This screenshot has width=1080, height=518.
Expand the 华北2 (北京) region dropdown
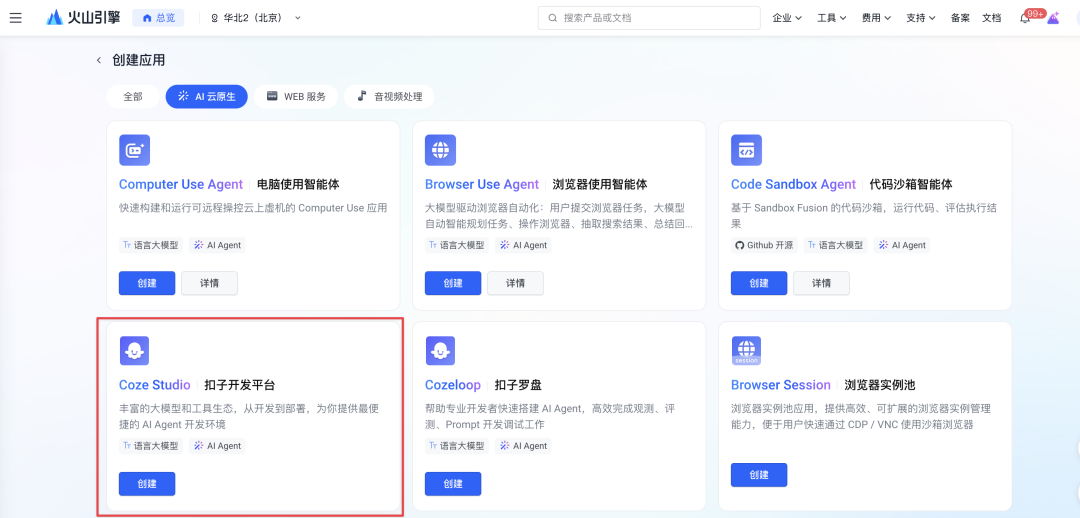click(x=256, y=18)
